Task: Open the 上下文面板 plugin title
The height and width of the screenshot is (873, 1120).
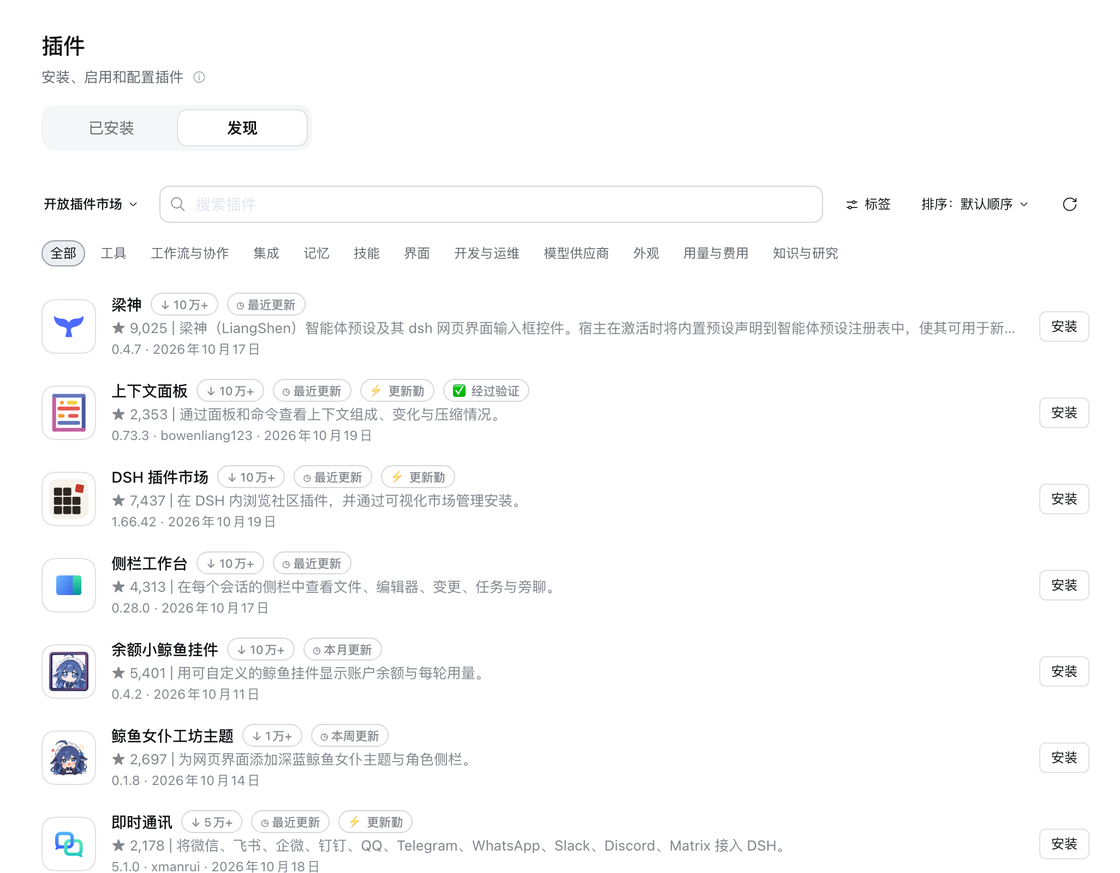Action: pyautogui.click(x=149, y=391)
